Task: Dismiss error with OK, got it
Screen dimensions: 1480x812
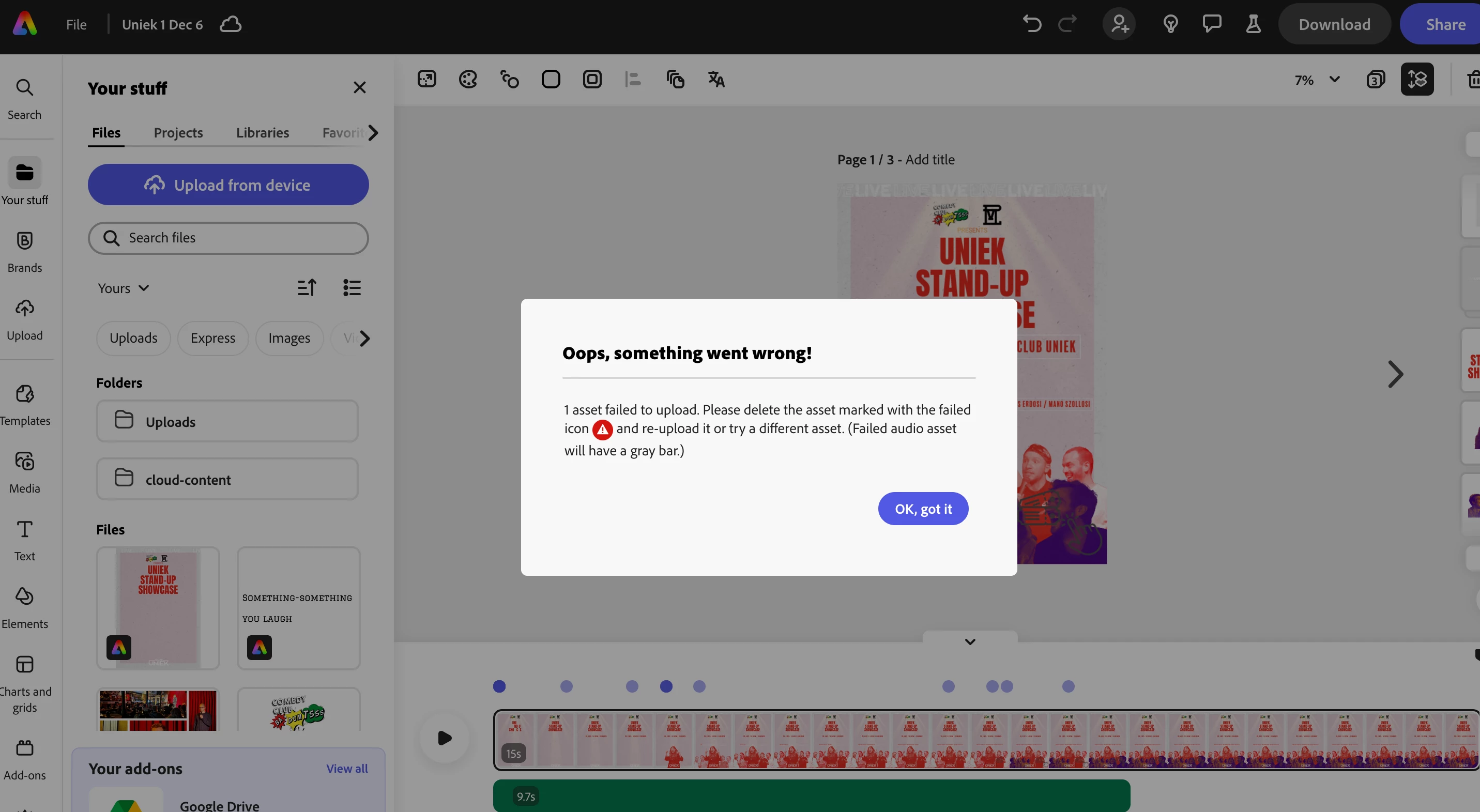Action: [x=923, y=509]
